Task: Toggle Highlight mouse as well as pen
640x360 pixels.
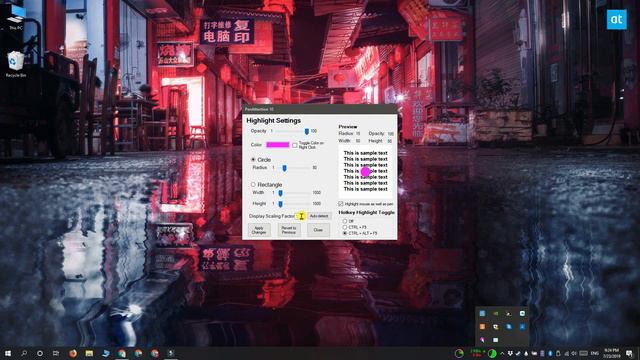Action: pyautogui.click(x=341, y=203)
